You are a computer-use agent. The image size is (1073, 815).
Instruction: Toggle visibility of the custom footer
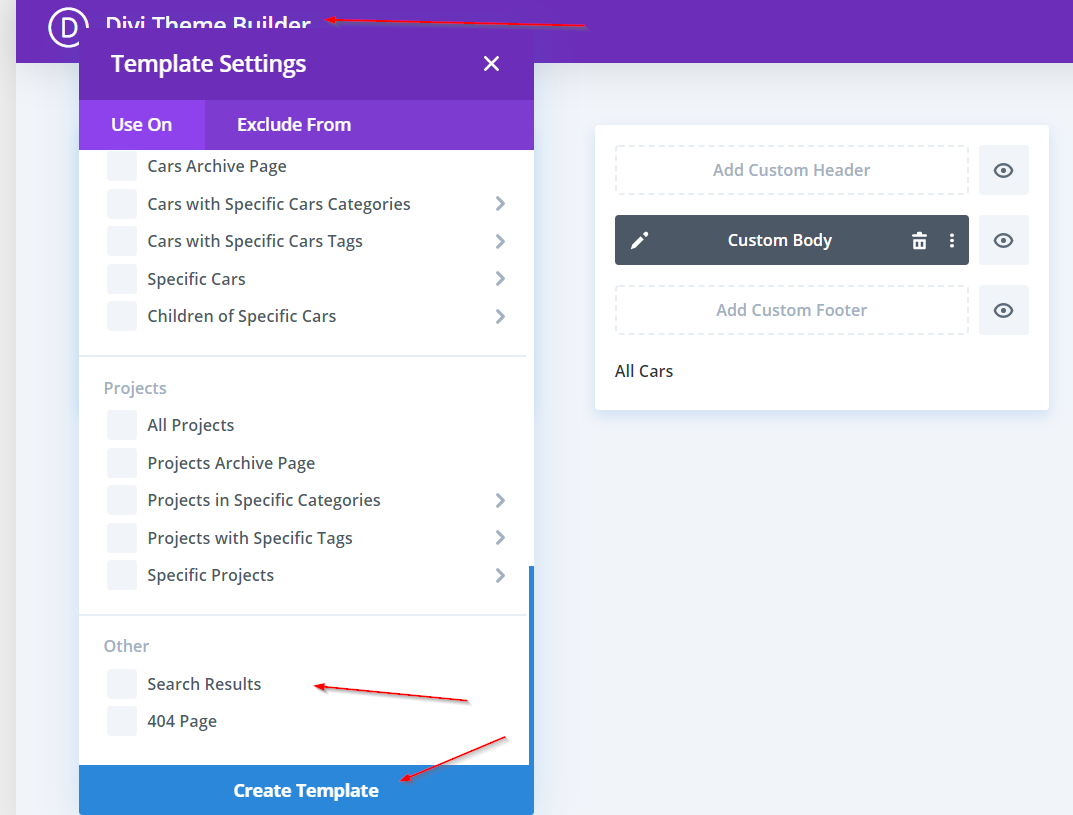click(x=1003, y=310)
